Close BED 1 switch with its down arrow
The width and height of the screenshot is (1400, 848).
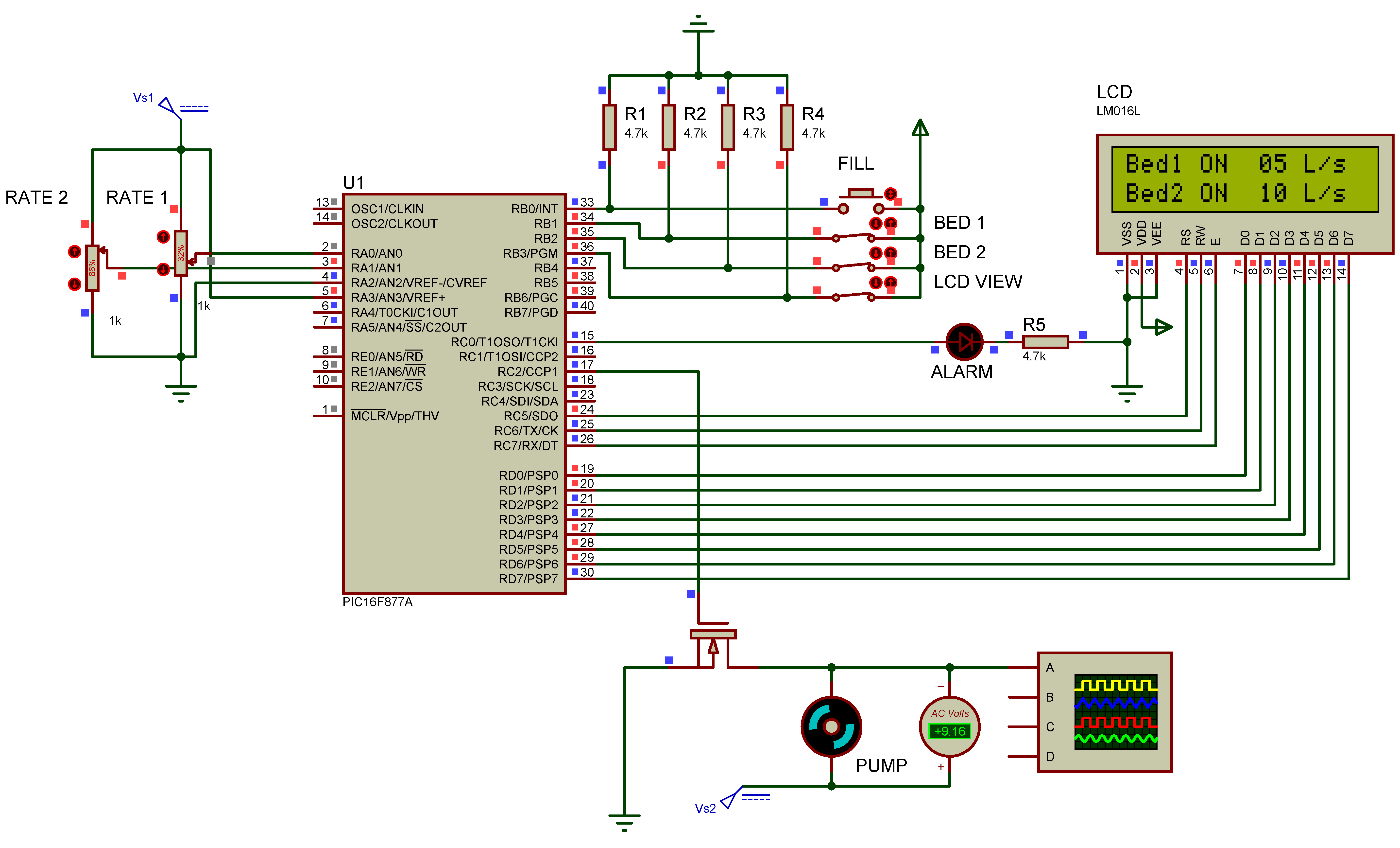[876, 223]
